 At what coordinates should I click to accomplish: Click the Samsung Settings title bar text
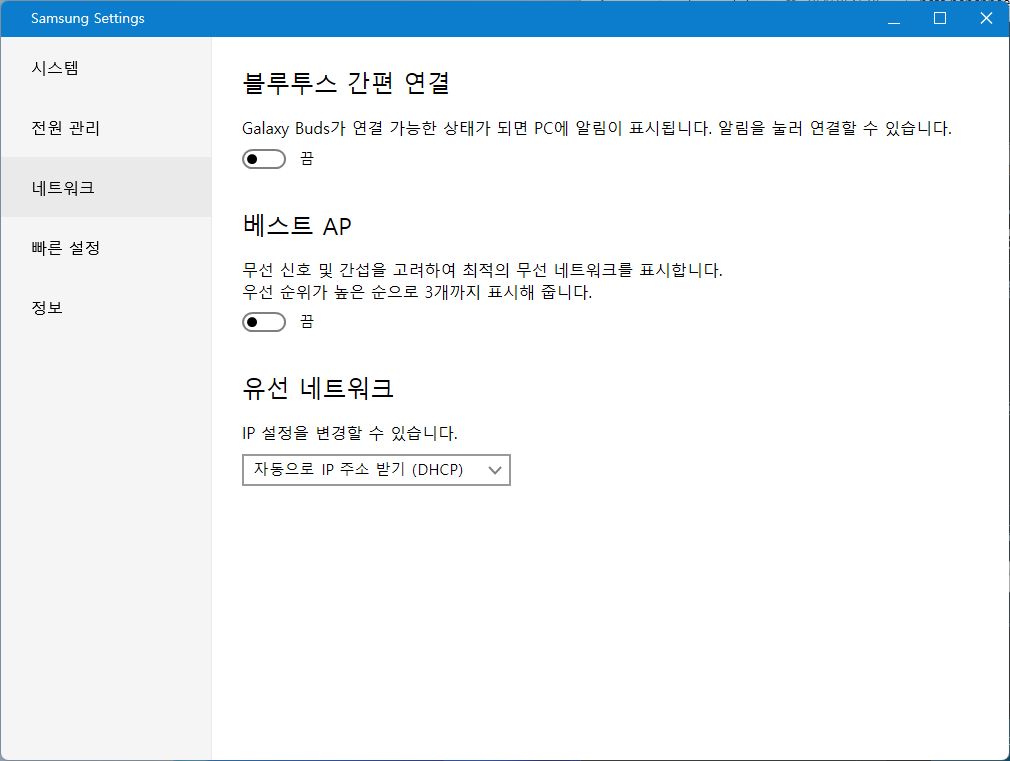coord(88,19)
